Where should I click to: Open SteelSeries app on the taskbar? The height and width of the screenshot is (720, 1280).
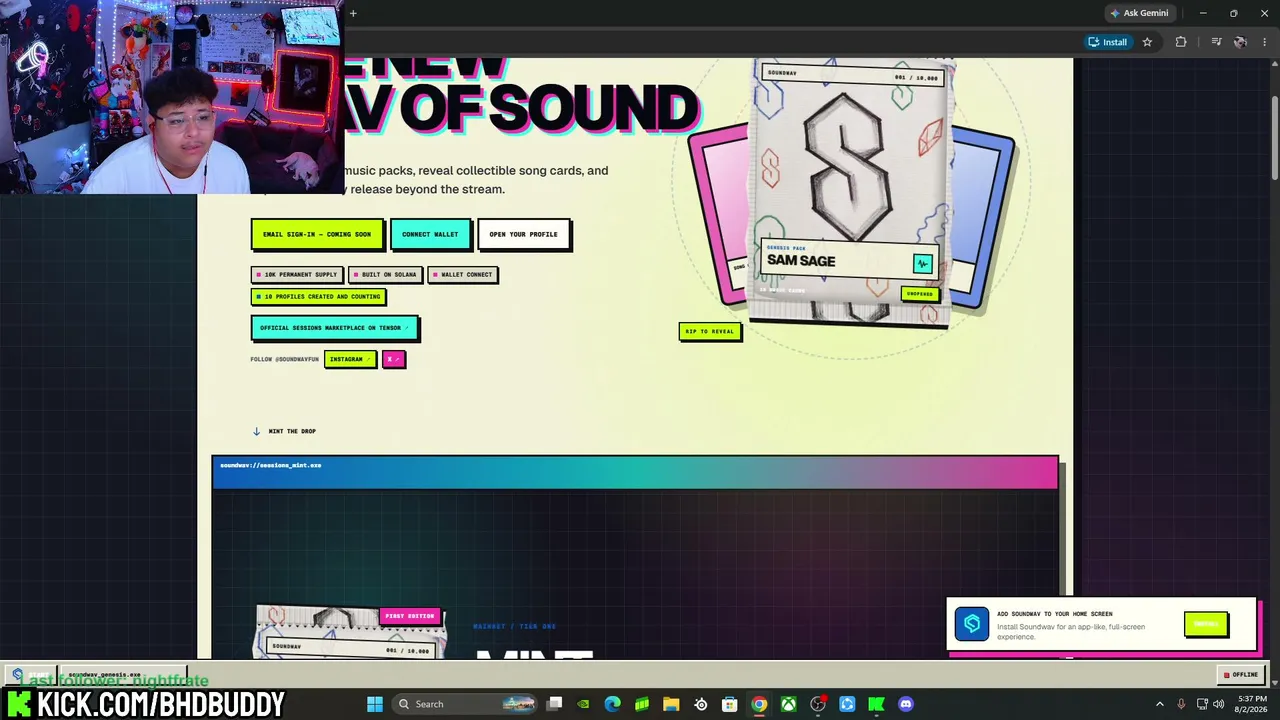[x=700, y=704]
